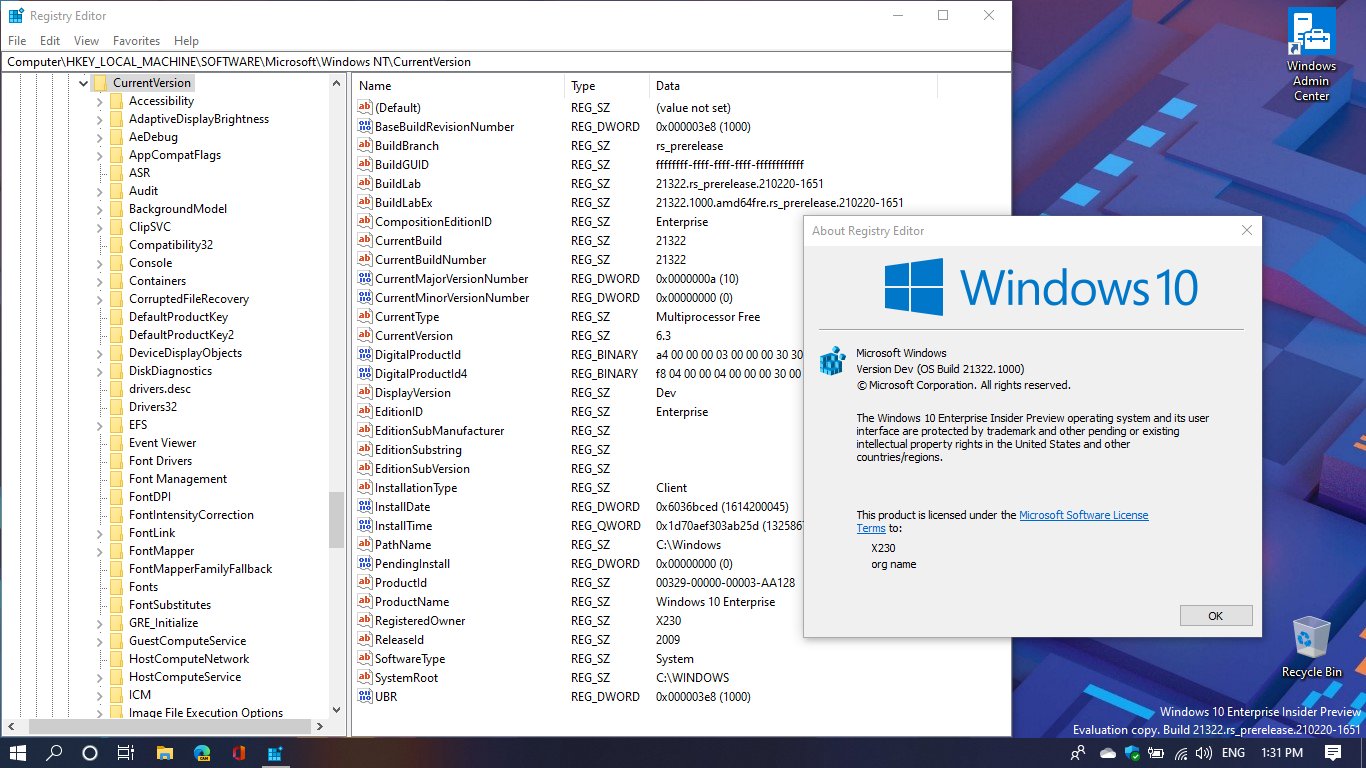This screenshot has width=1366, height=768.
Task: Click the volume speaker tray icon
Action: point(1204,753)
